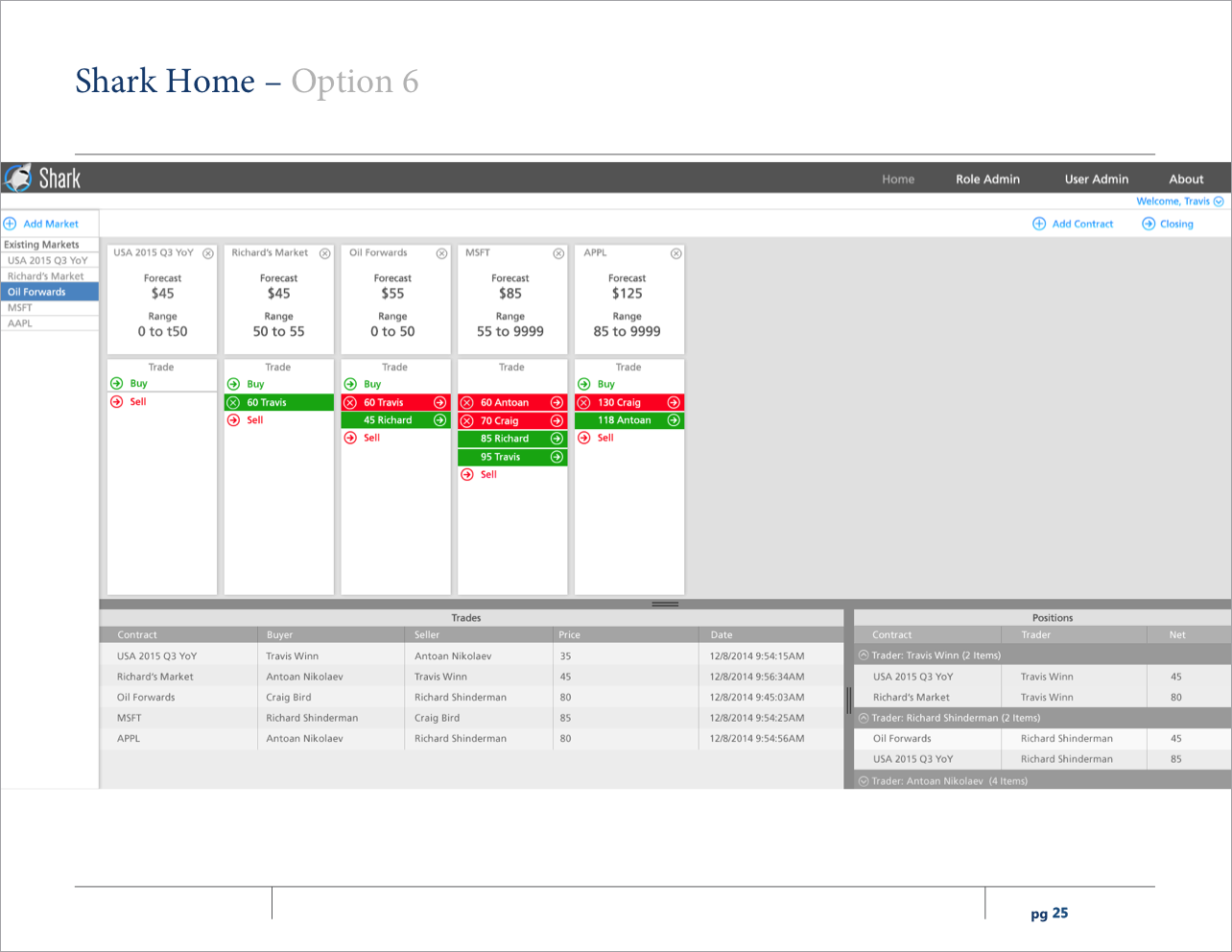Go to the User Admin page
Screen dimensions: 1232x952
[x=1096, y=179]
